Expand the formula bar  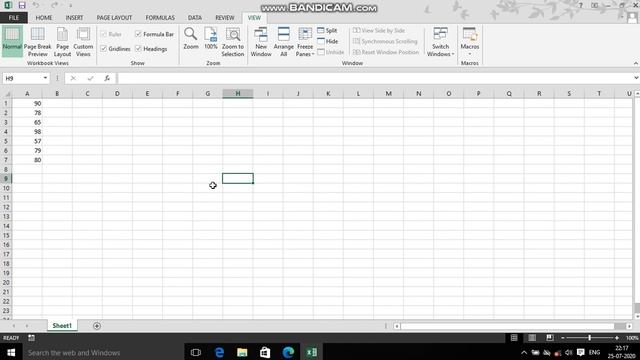pos(636,78)
